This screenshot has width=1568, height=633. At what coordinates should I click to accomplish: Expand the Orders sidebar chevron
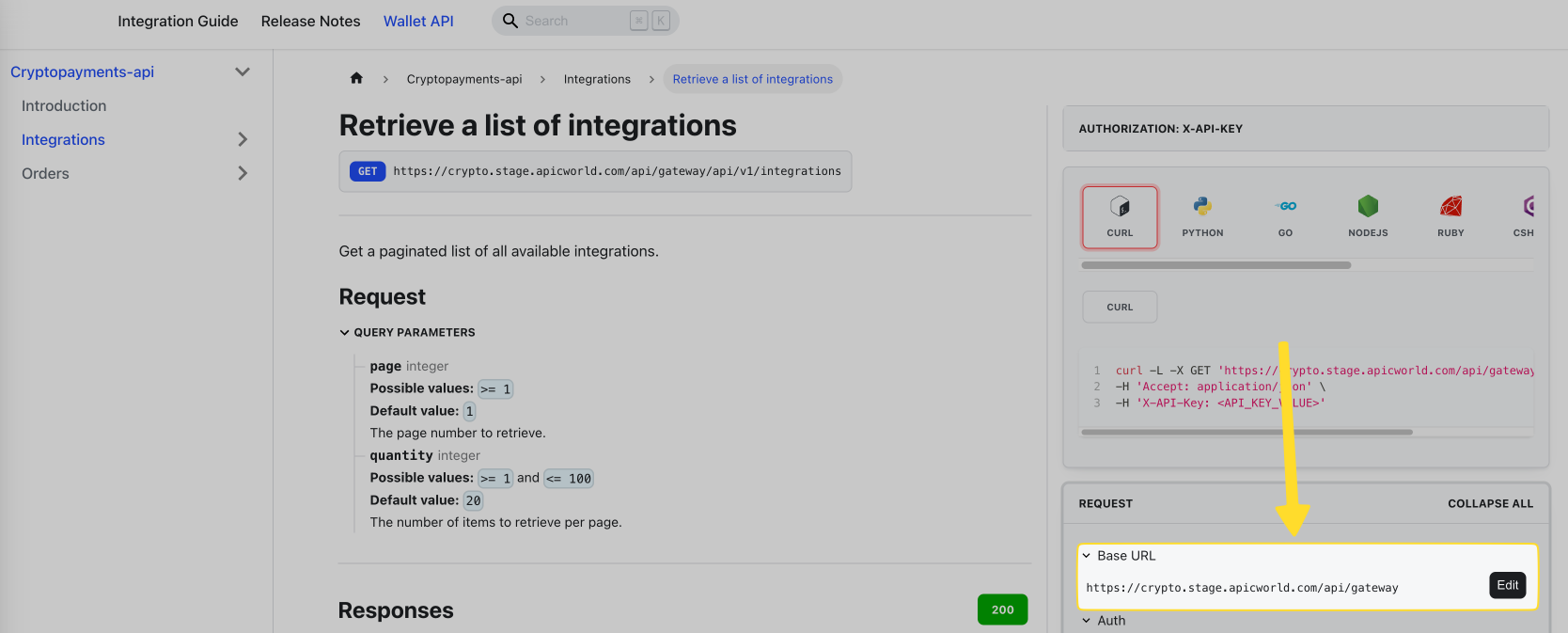243,174
